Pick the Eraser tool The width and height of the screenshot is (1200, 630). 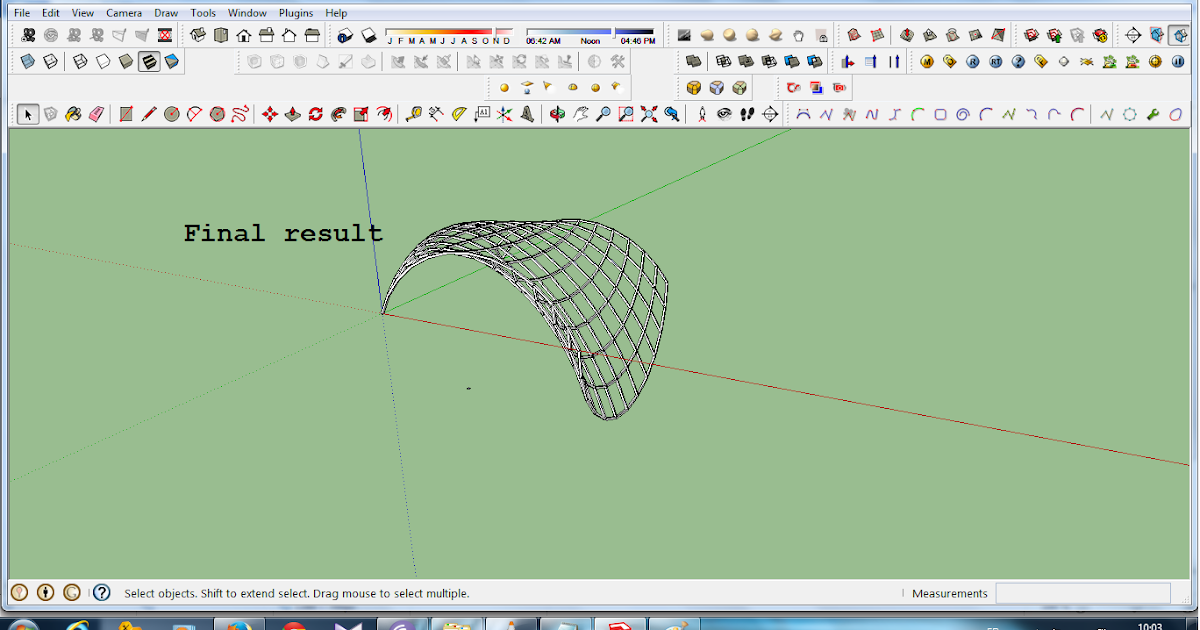point(96,114)
